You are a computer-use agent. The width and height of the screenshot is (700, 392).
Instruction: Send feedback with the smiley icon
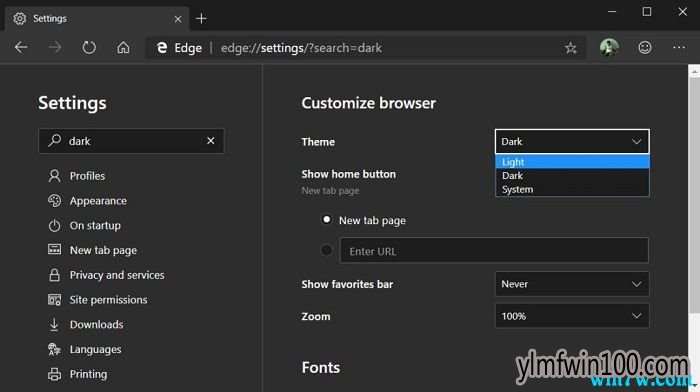click(x=645, y=47)
